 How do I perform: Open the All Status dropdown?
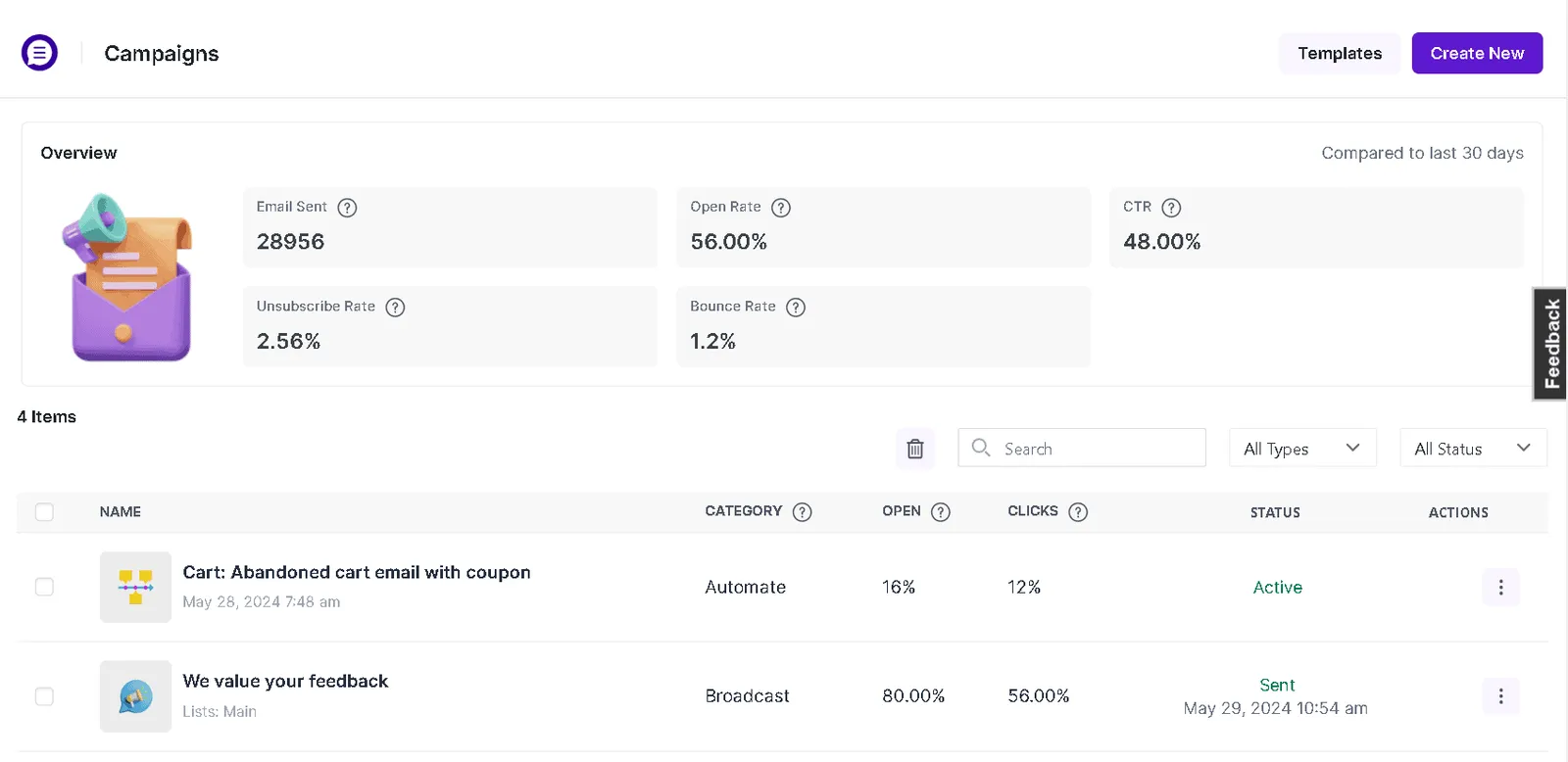tap(1473, 449)
